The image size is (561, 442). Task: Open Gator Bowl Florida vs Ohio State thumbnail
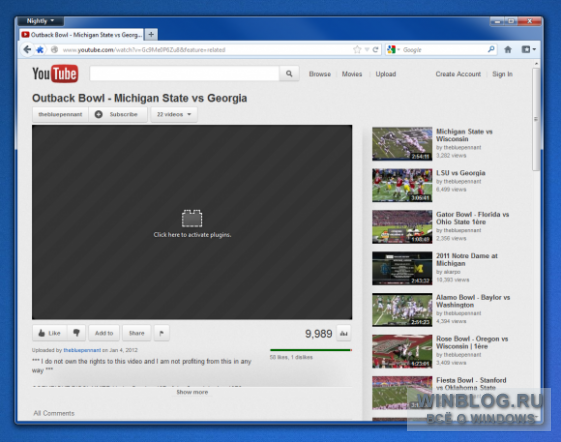coord(402,227)
